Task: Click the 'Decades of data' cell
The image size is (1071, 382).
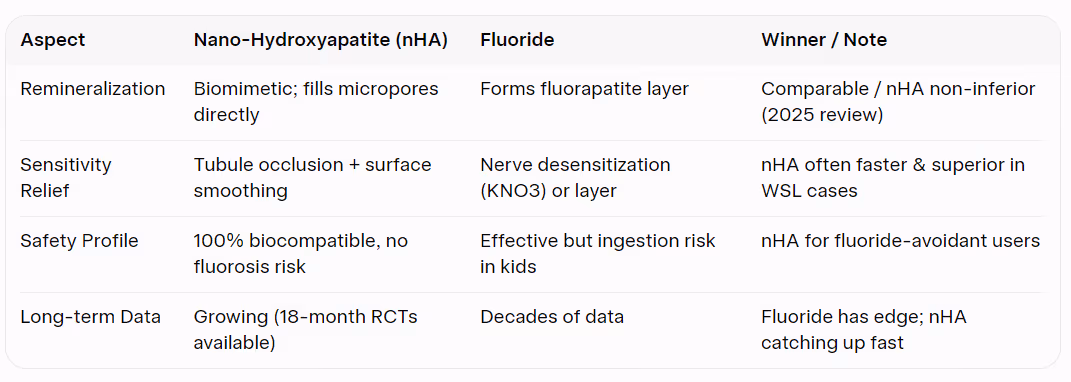Action: coord(552,316)
